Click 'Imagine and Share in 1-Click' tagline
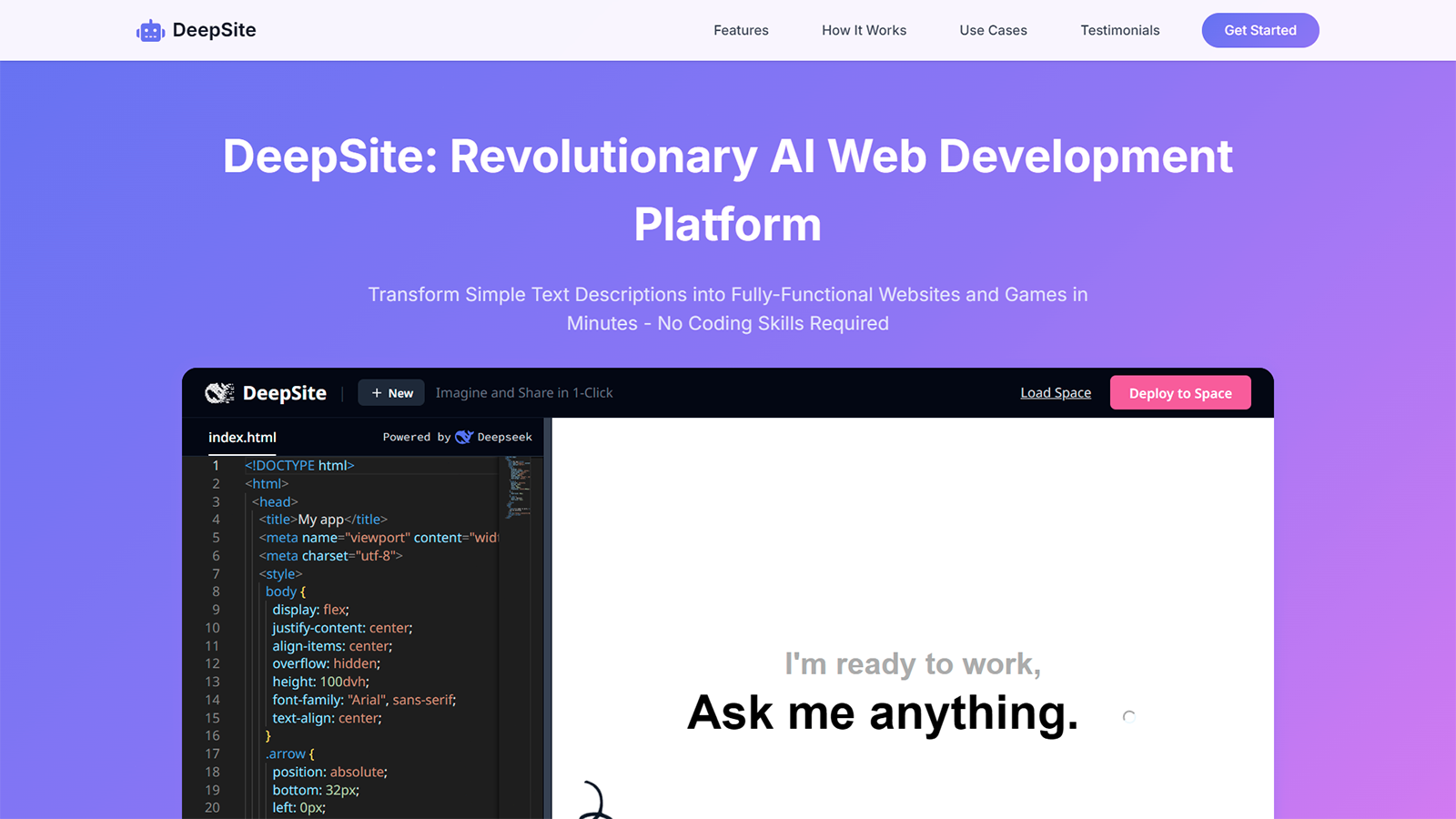The height and width of the screenshot is (819, 1456). [524, 393]
